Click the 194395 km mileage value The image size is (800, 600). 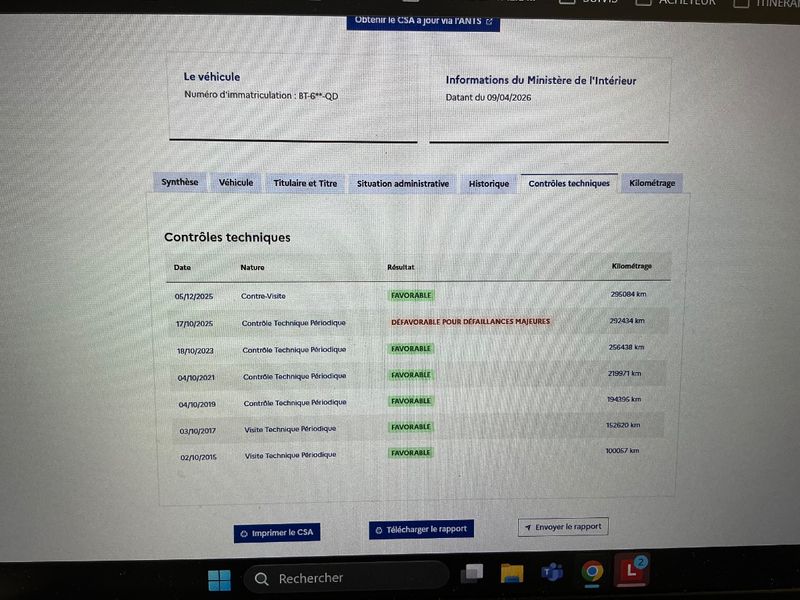click(x=624, y=399)
